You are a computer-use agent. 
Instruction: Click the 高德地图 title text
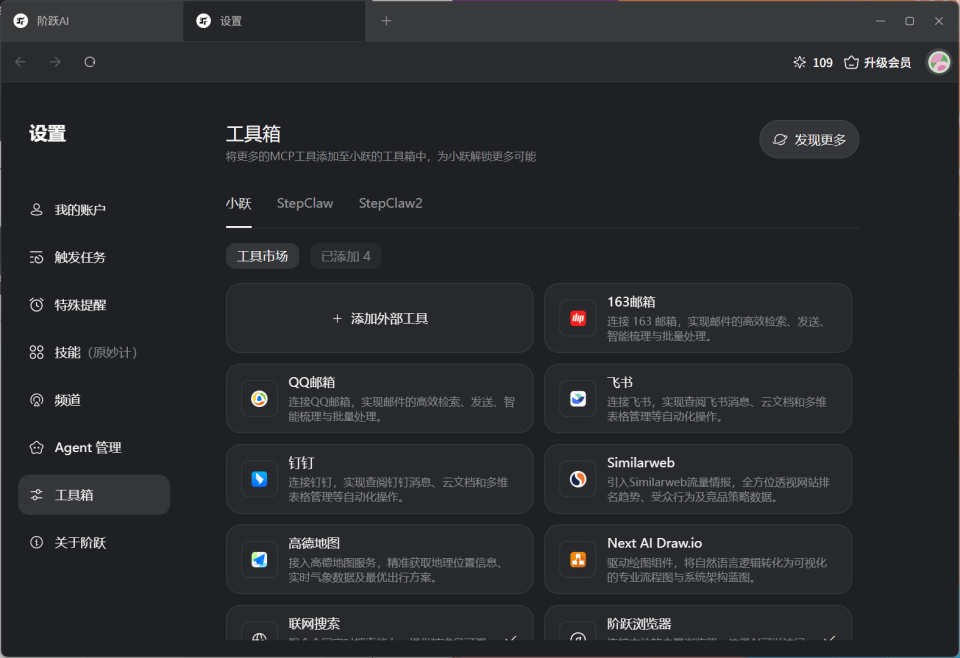[314, 543]
